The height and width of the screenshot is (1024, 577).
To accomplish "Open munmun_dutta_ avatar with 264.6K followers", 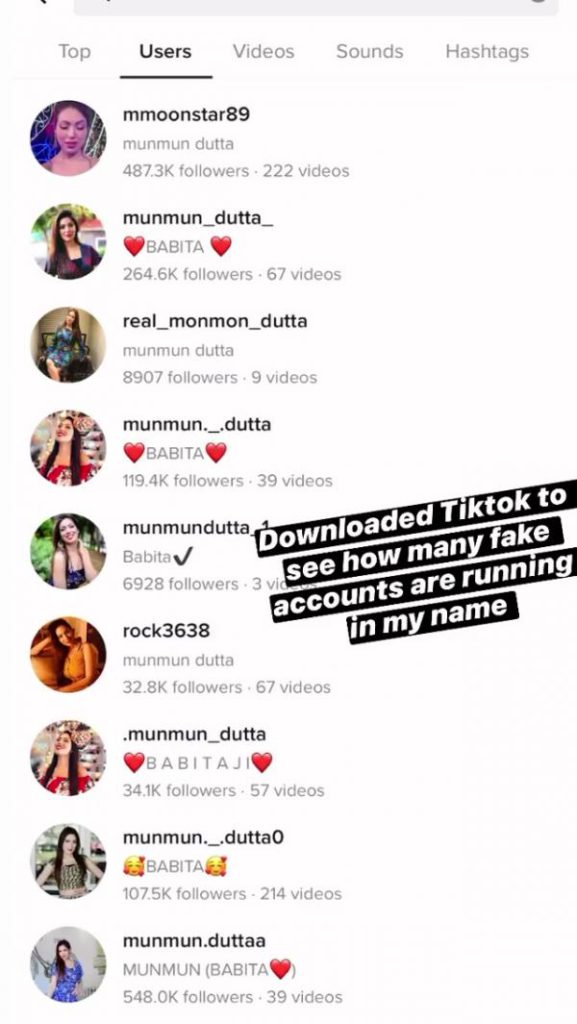I will (68, 241).
